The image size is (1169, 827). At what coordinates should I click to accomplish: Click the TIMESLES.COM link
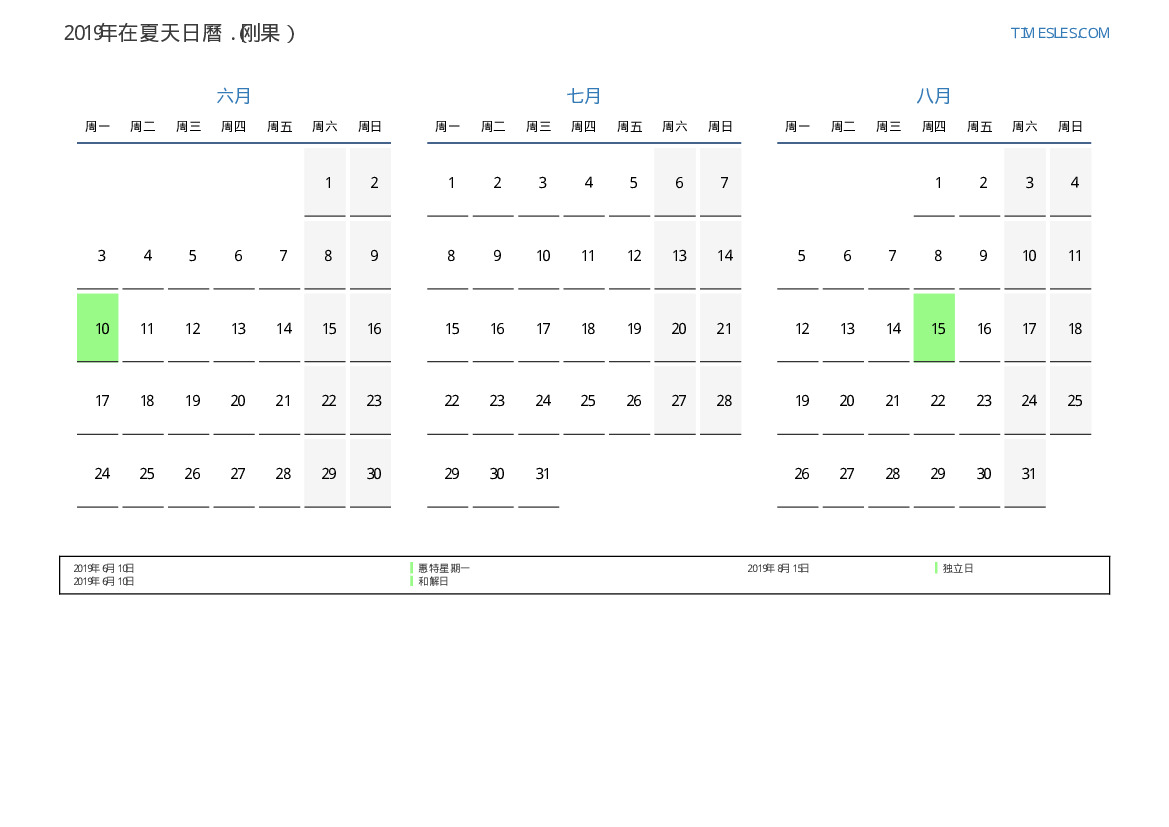coord(1059,33)
